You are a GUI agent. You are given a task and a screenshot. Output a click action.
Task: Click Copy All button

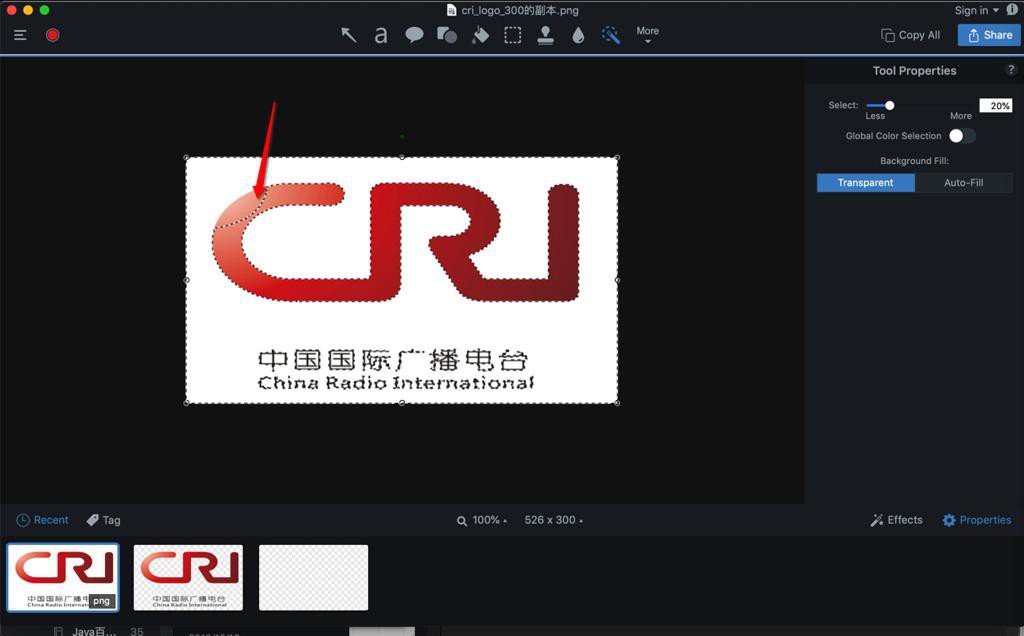[x=910, y=35]
